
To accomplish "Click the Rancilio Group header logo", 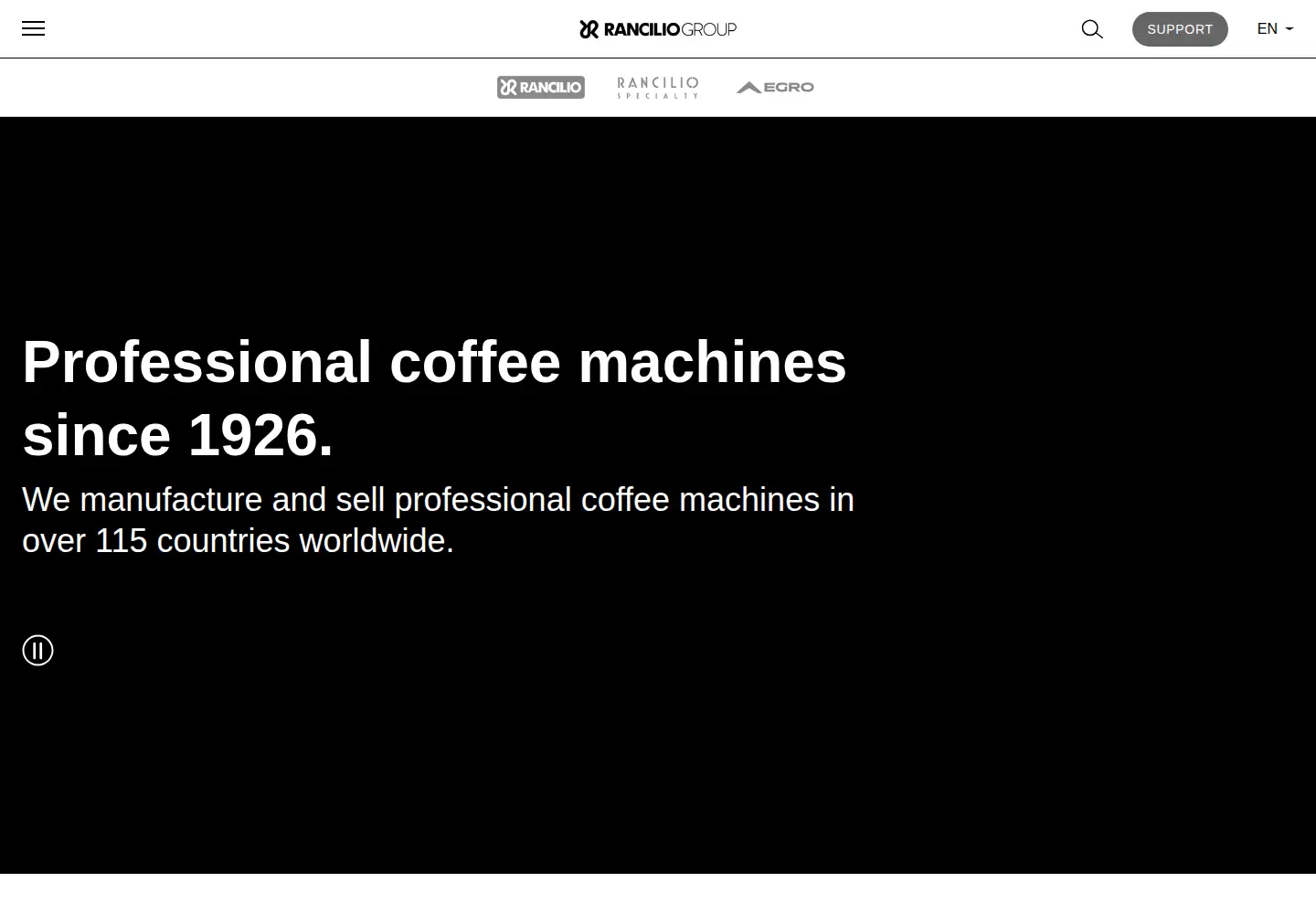I will click(x=658, y=29).
